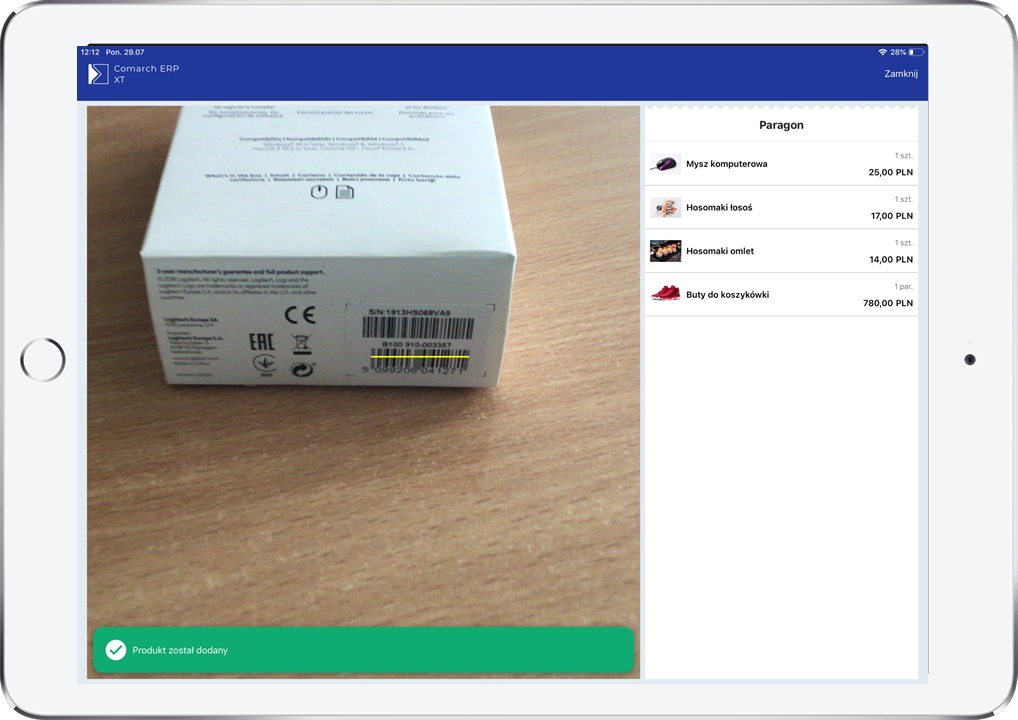This screenshot has height=720, width=1018.
Task: Open the Hosomaki omlet receipt entry
Action: pos(720,251)
